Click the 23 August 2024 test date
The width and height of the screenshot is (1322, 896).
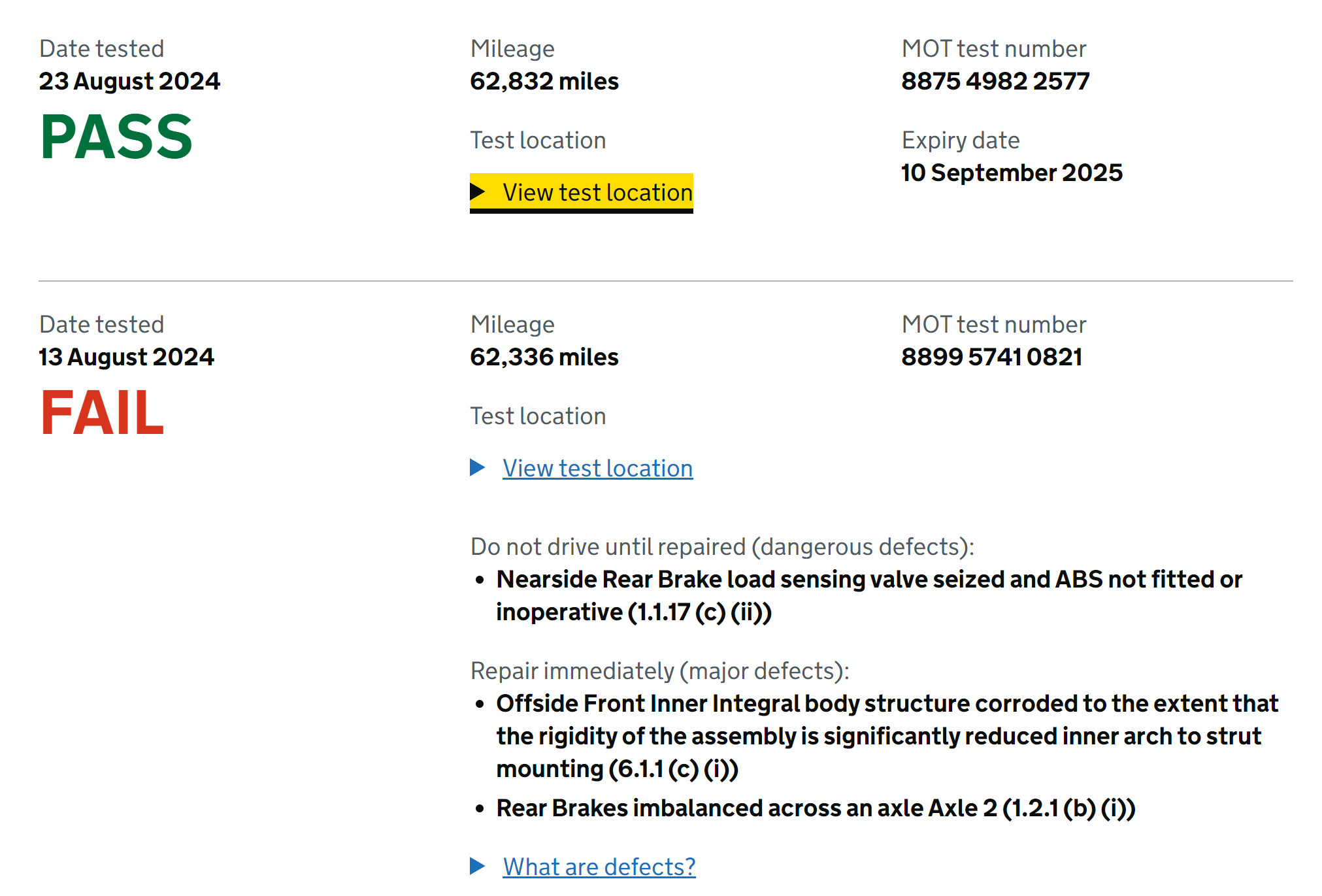click(x=129, y=82)
